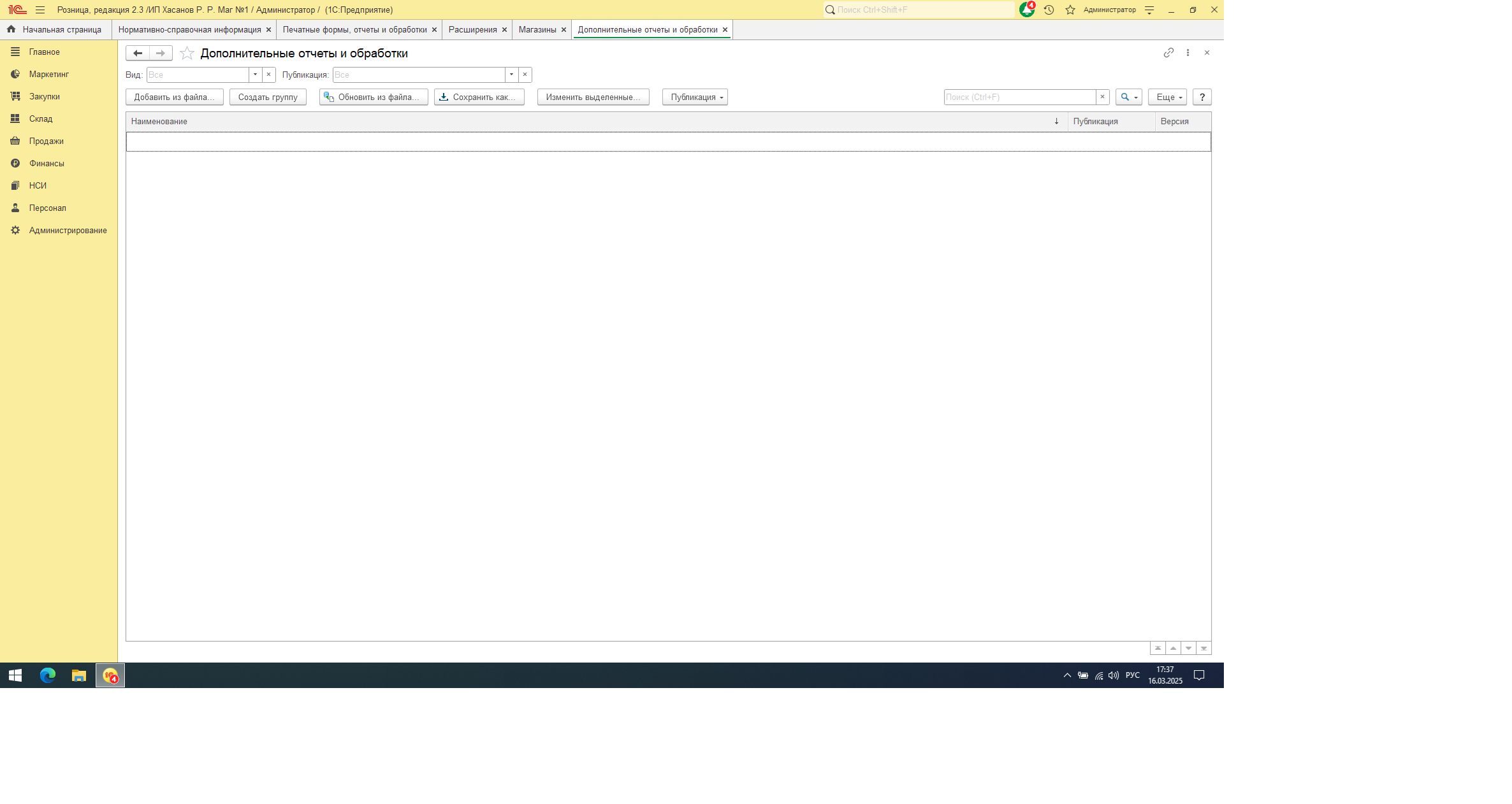Switch to the Расширения tab
The image size is (1512, 804).
472,30
